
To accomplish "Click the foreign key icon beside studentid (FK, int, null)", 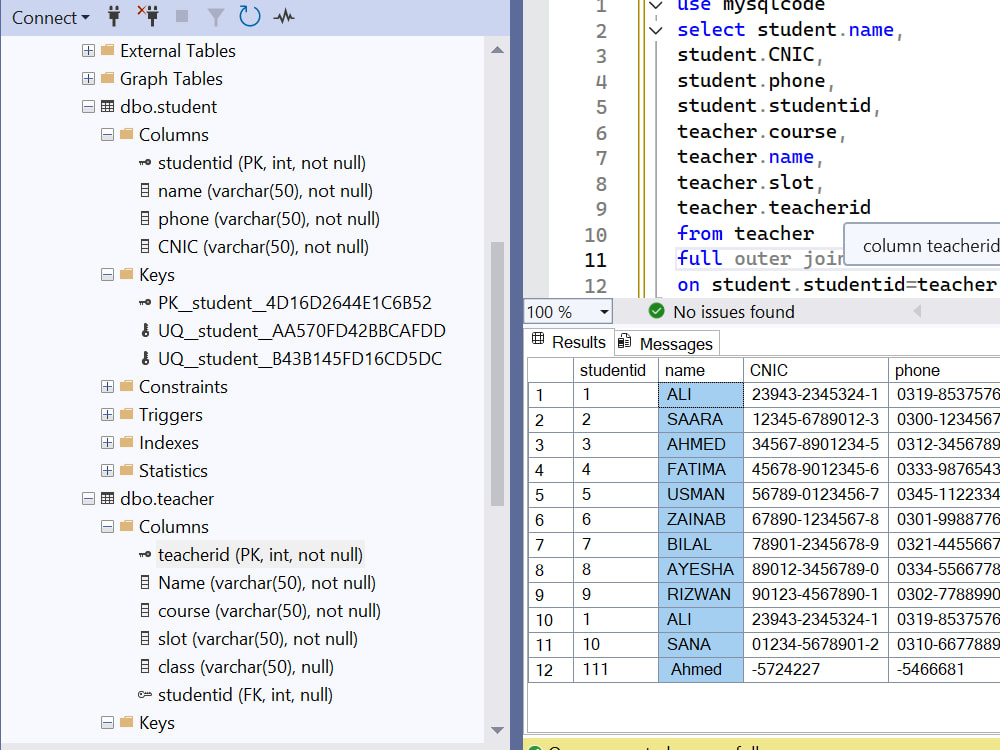I will (145, 695).
